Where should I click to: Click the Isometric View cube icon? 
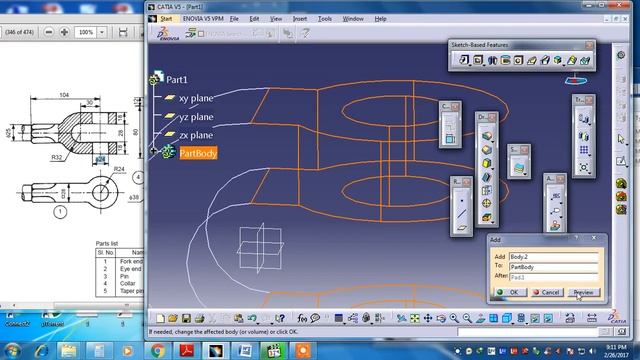click(x=507, y=318)
